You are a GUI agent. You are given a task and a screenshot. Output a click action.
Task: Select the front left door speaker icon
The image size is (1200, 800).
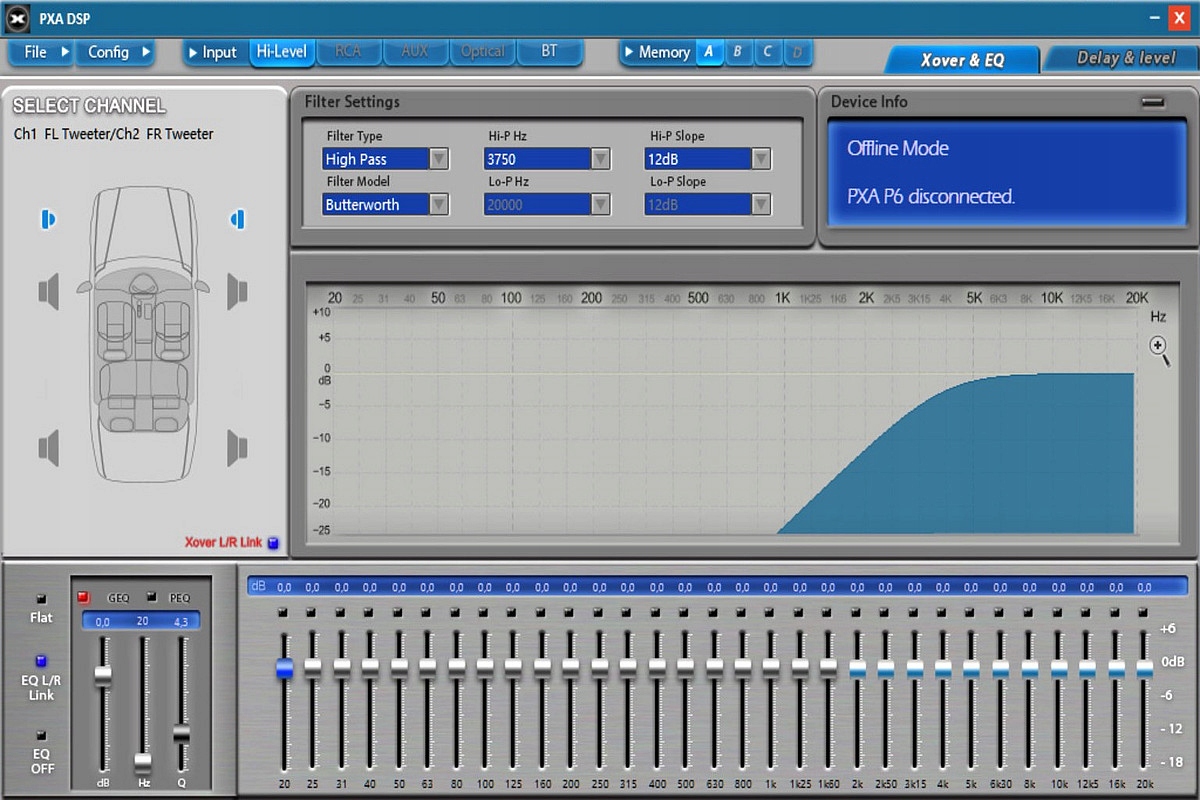pyautogui.click(x=49, y=291)
